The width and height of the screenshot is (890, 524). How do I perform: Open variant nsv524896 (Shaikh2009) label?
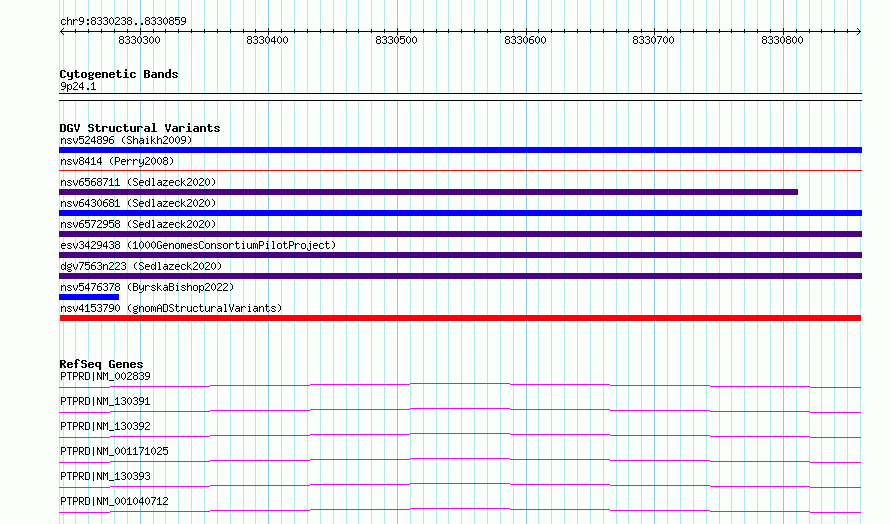point(126,140)
